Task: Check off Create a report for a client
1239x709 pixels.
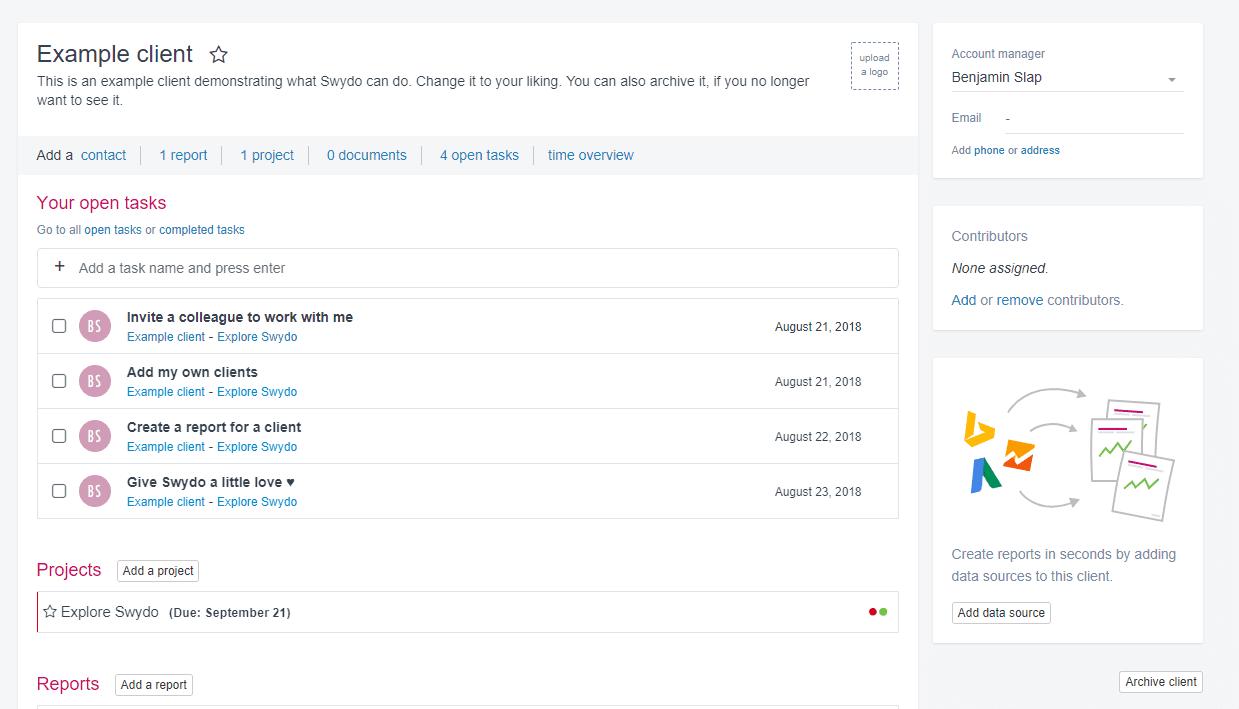Action: point(59,436)
